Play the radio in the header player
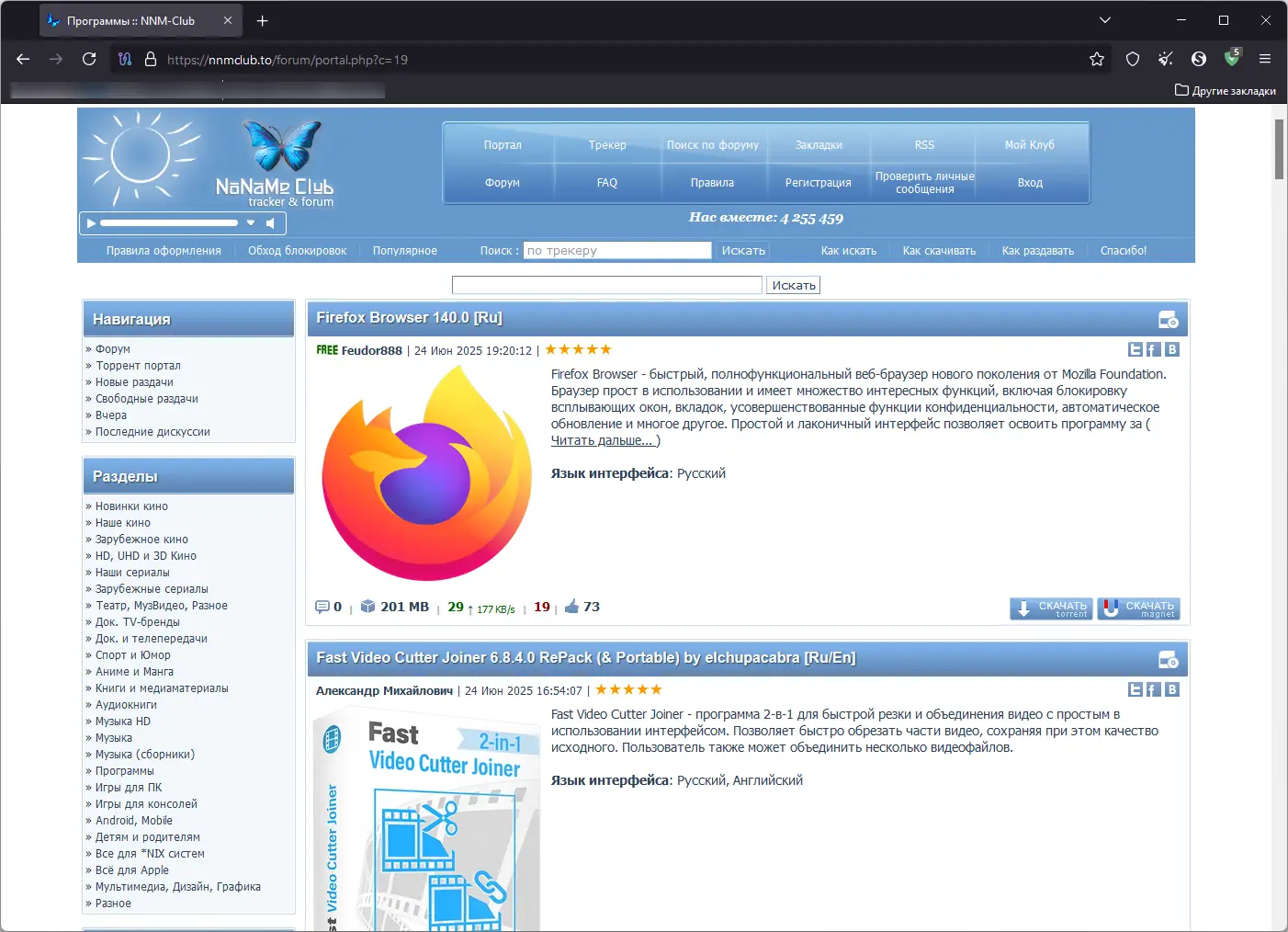The image size is (1288, 932). coord(90,223)
